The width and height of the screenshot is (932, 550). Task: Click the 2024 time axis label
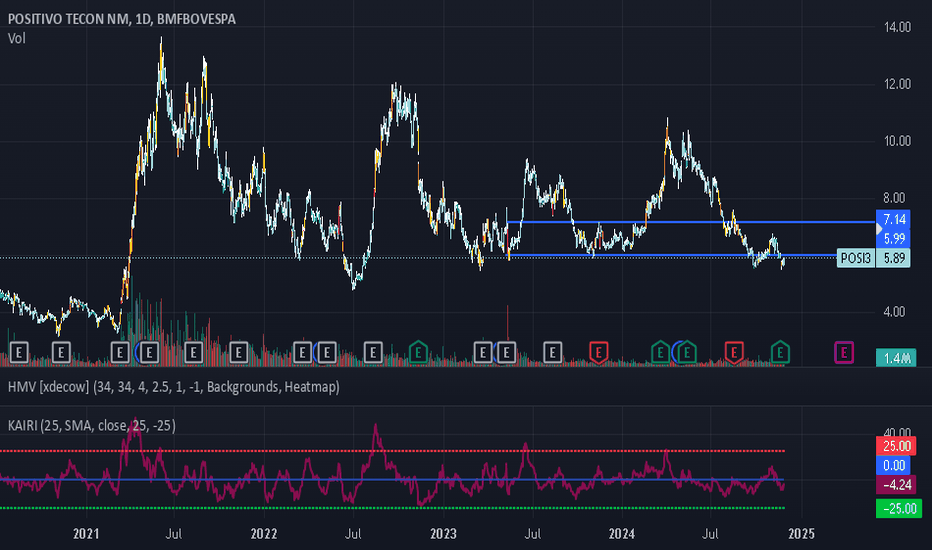pyautogui.click(x=622, y=533)
